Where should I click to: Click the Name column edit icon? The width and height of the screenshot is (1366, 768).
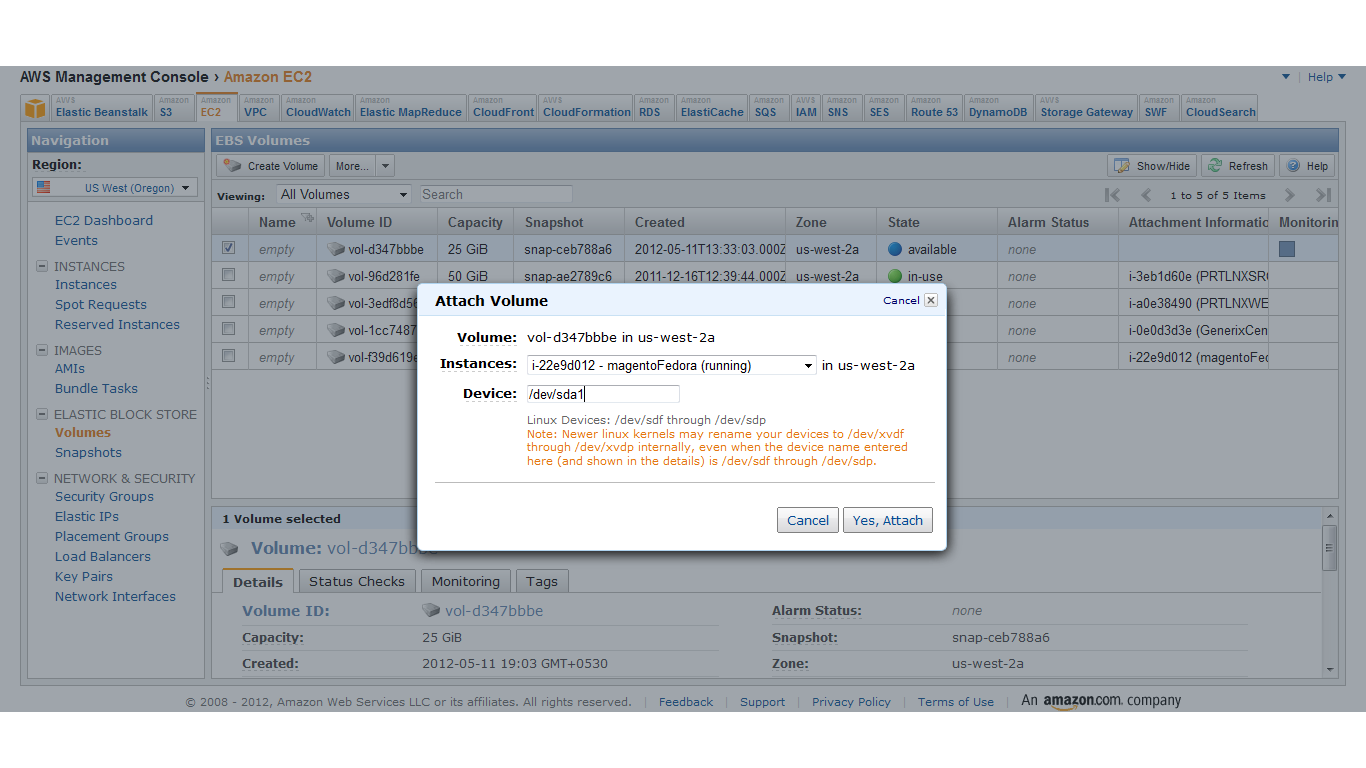click(307, 218)
